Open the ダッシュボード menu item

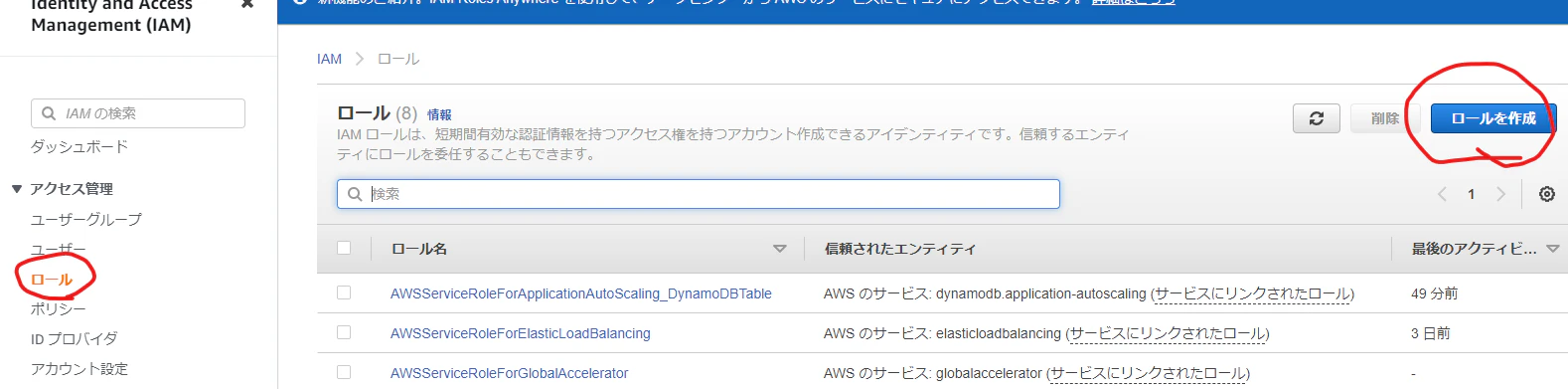[x=79, y=147]
